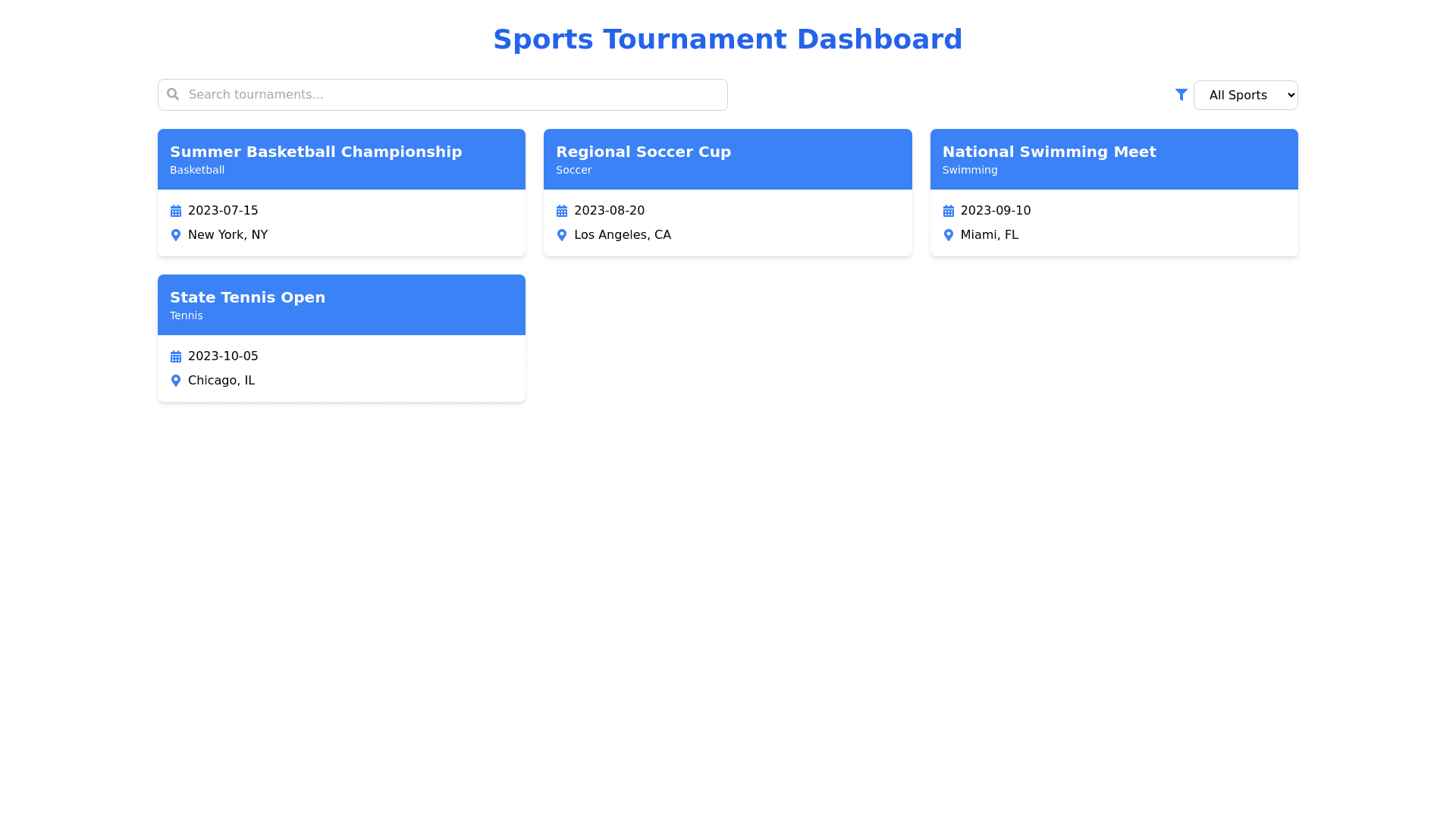Click the blue filter funnel icon
The image size is (1456, 819).
(1181, 95)
